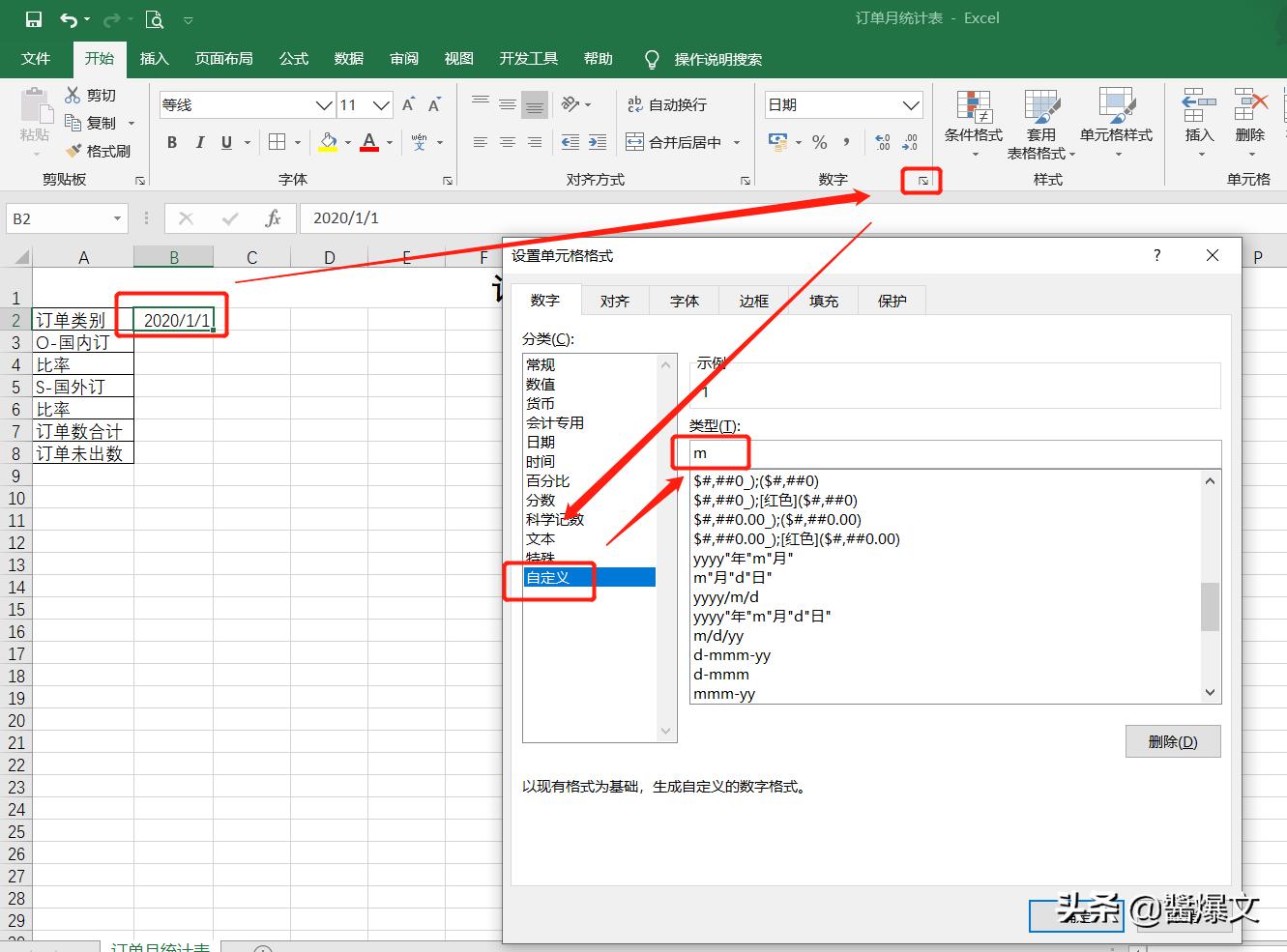The height and width of the screenshot is (952, 1287).
Task: Click the Cut scissors icon
Action: [x=73, y=95]
